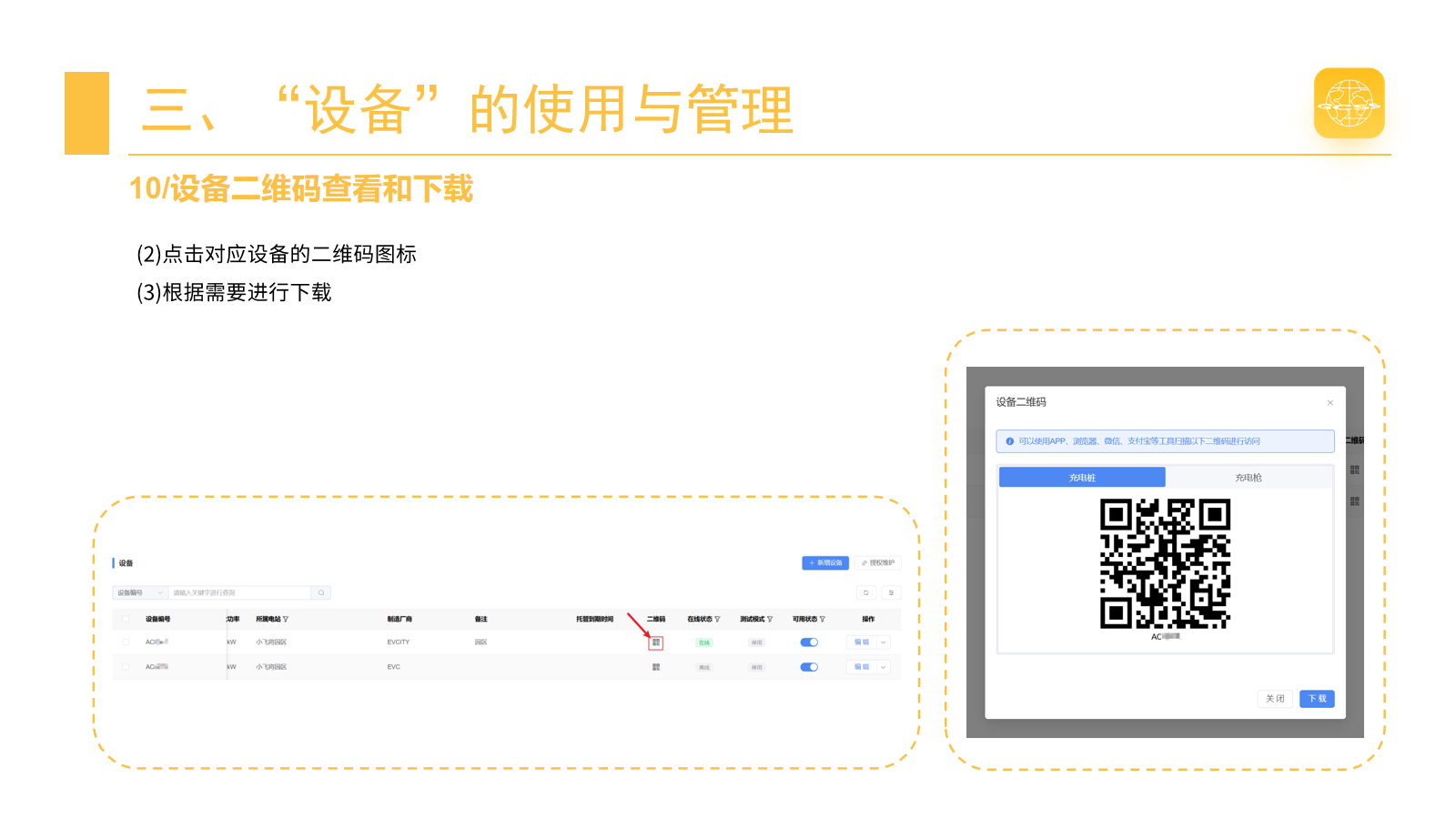Click the QR code icon in the EVCITY row
The height and width of the screenshot is (819, 1456).
click(x=656, y=642)
